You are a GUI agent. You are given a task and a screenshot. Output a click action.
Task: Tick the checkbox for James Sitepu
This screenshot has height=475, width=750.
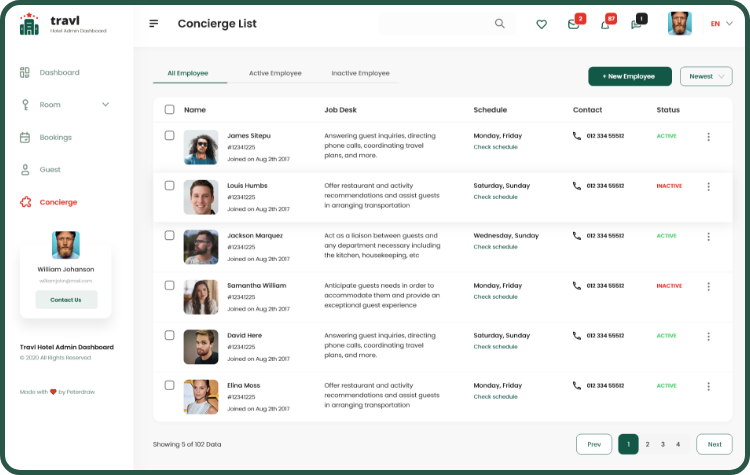169,135
